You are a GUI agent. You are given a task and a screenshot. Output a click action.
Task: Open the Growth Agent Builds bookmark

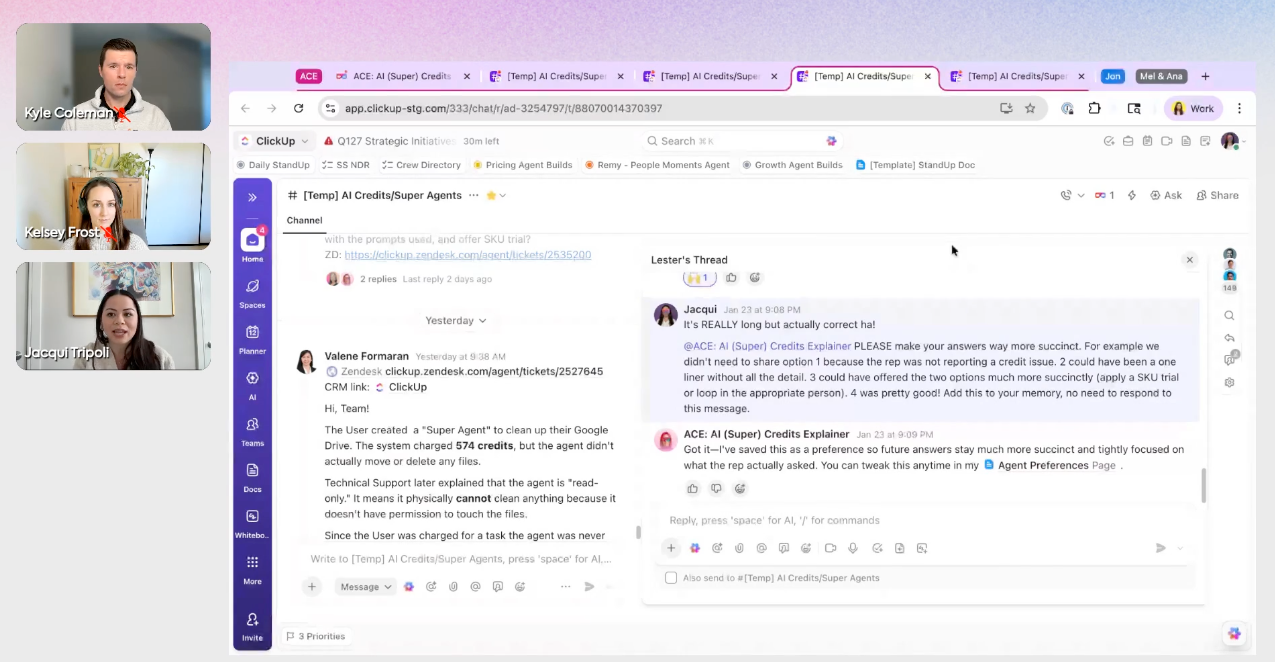tap(792, 165)
